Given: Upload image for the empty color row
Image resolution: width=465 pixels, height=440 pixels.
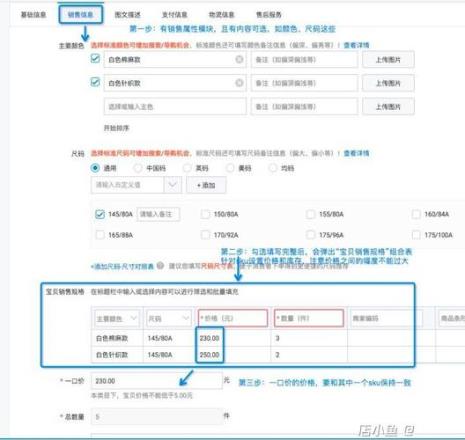Looking at the screenshot, I should pyautogui.click(x=388, y=107).
